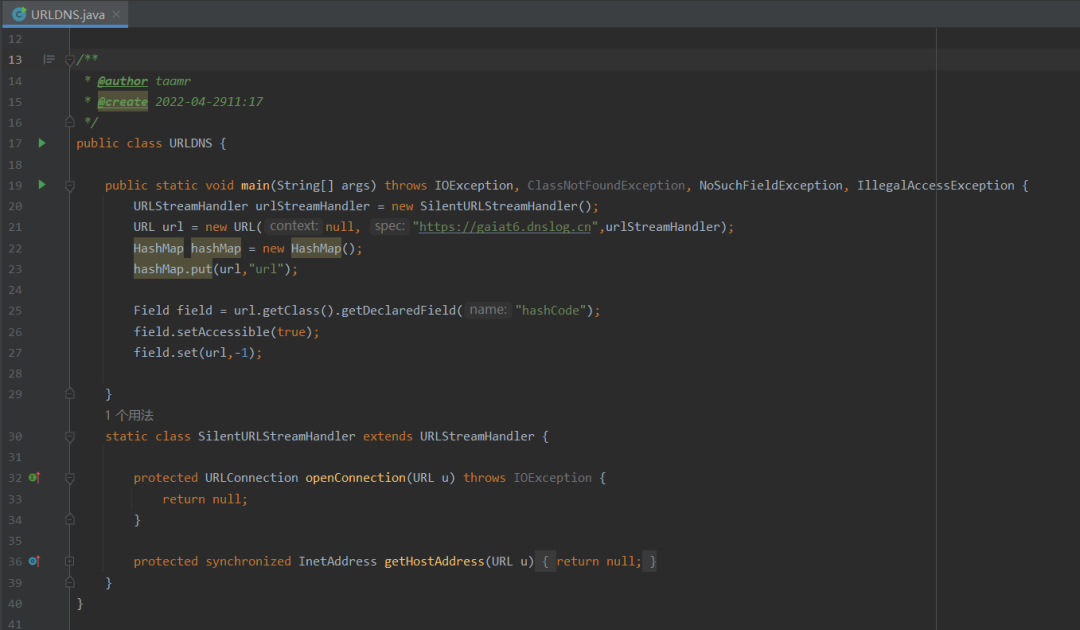Click the 'urlStreamHandler' variable declared on line 20
This screenshot has height=630, width=1080.
pyautogui.click(x=312, y=206)
